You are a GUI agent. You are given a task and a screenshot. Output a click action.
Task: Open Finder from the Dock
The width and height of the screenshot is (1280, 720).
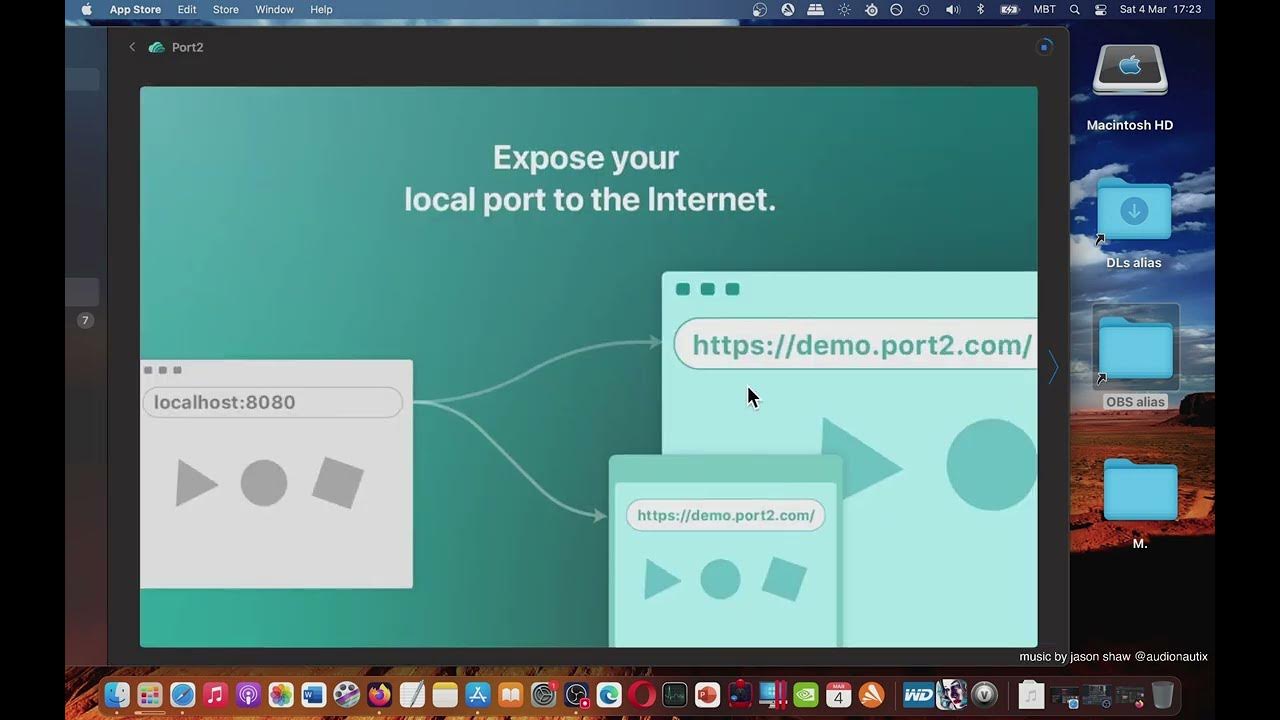point(117,694)
